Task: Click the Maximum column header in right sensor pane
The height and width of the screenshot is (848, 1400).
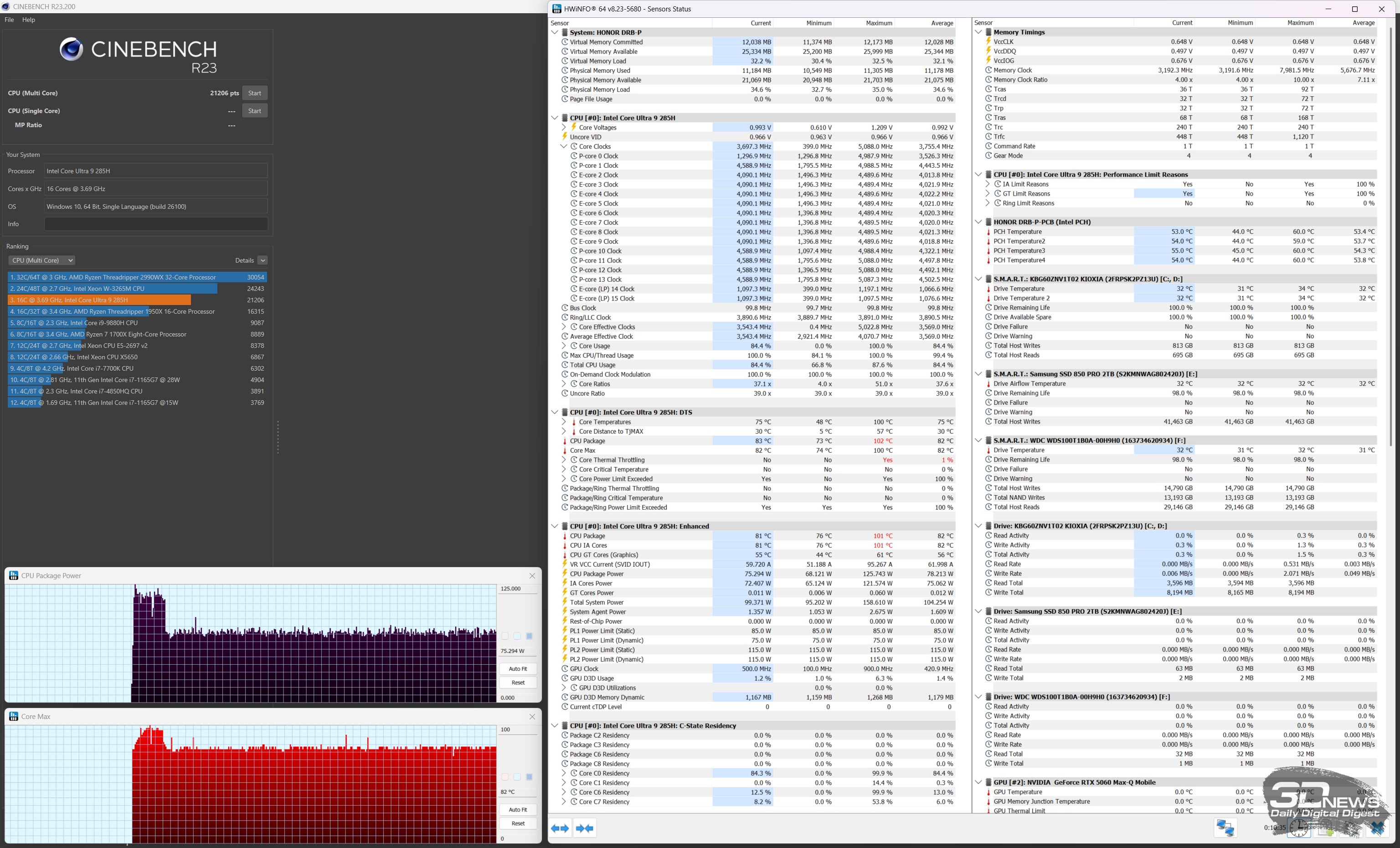Action: click(1301, 23)
